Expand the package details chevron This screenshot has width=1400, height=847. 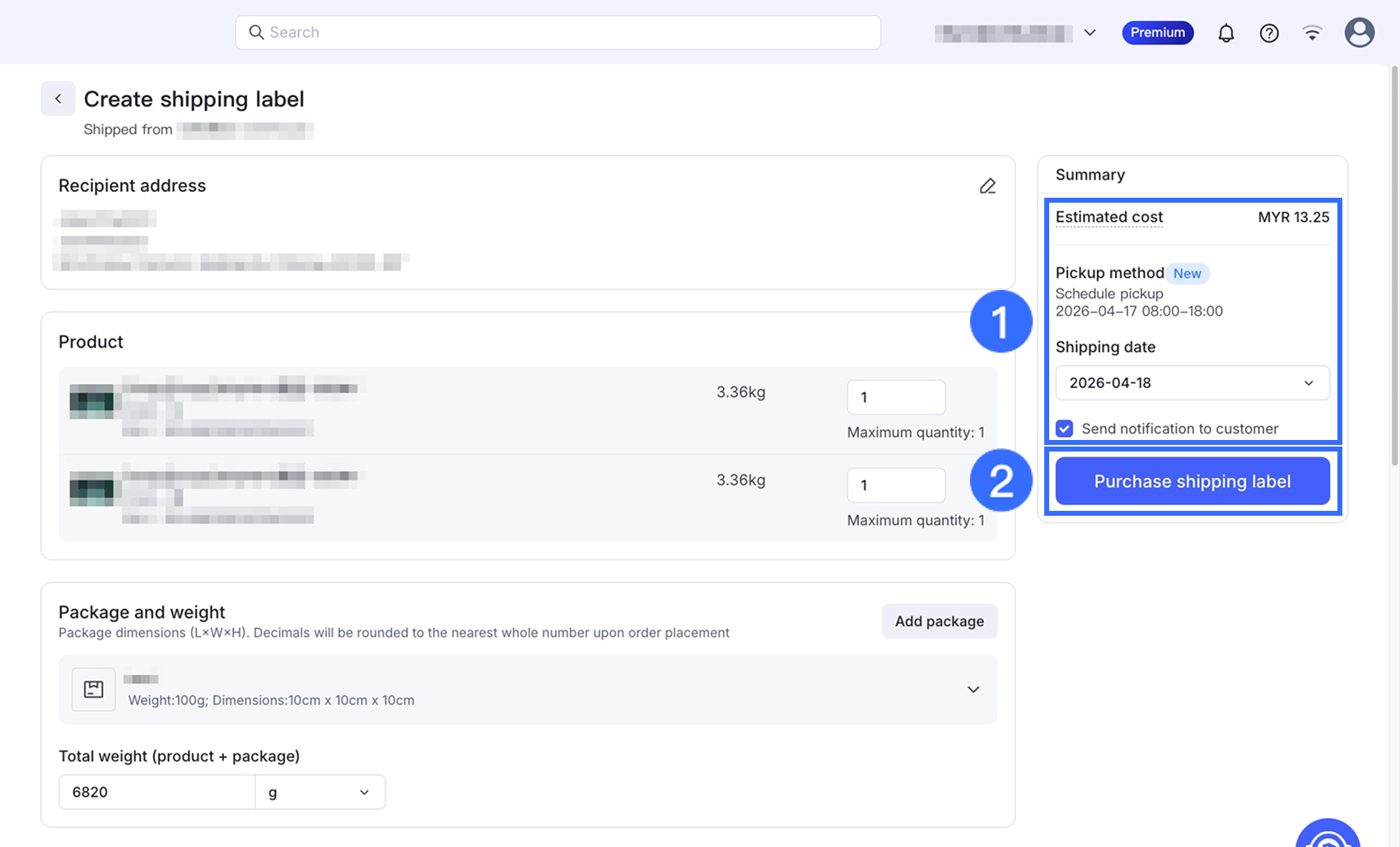(973, 690)
